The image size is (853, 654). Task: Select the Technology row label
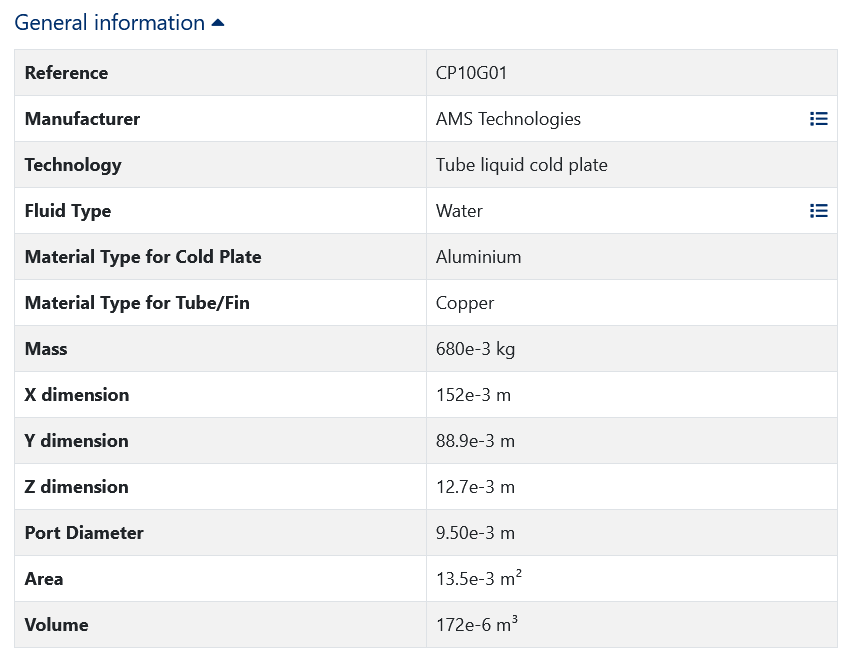(73, 165)
